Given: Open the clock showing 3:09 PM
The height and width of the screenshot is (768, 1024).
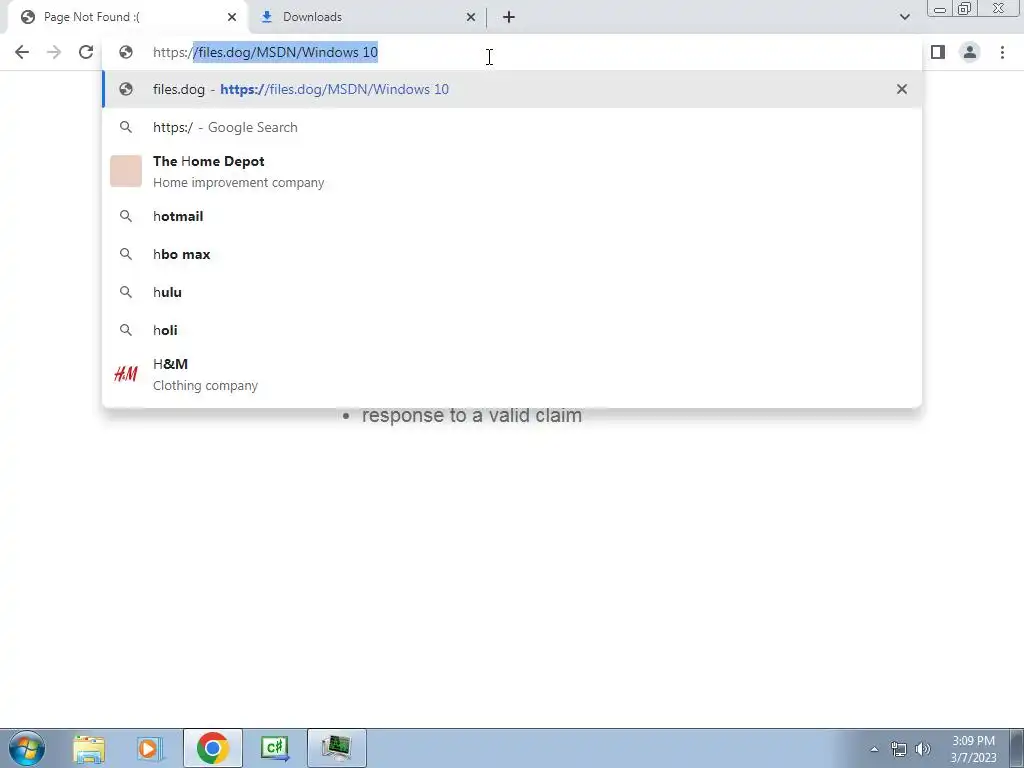Looking at the screenshot, I should pos(974,749).
